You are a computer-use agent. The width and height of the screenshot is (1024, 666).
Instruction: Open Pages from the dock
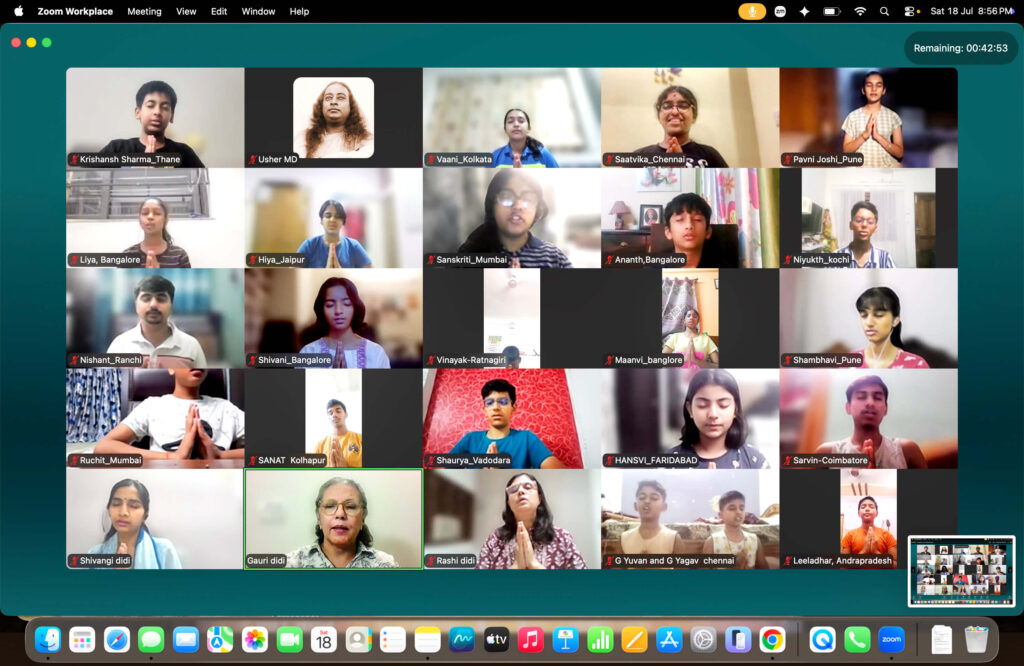click(x=634, y=640)
